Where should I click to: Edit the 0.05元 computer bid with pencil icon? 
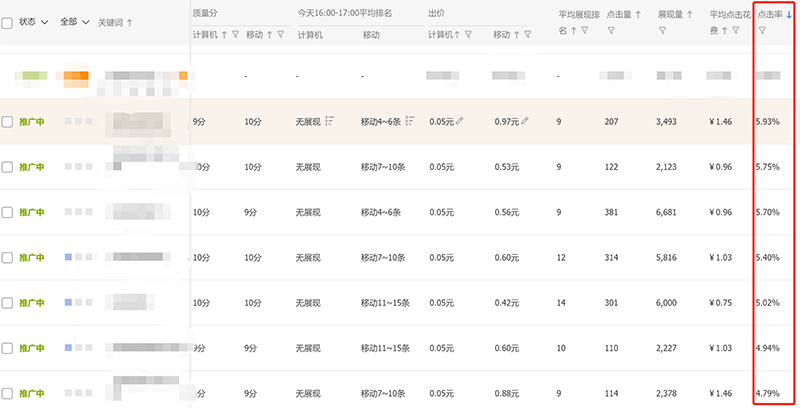[460, 122]
